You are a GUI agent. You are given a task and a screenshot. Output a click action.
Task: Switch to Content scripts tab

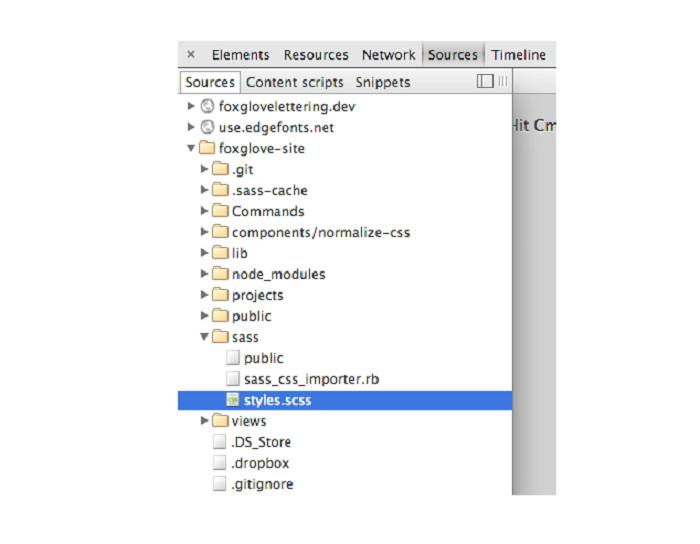pyautogui.click(x=294, y=83)
